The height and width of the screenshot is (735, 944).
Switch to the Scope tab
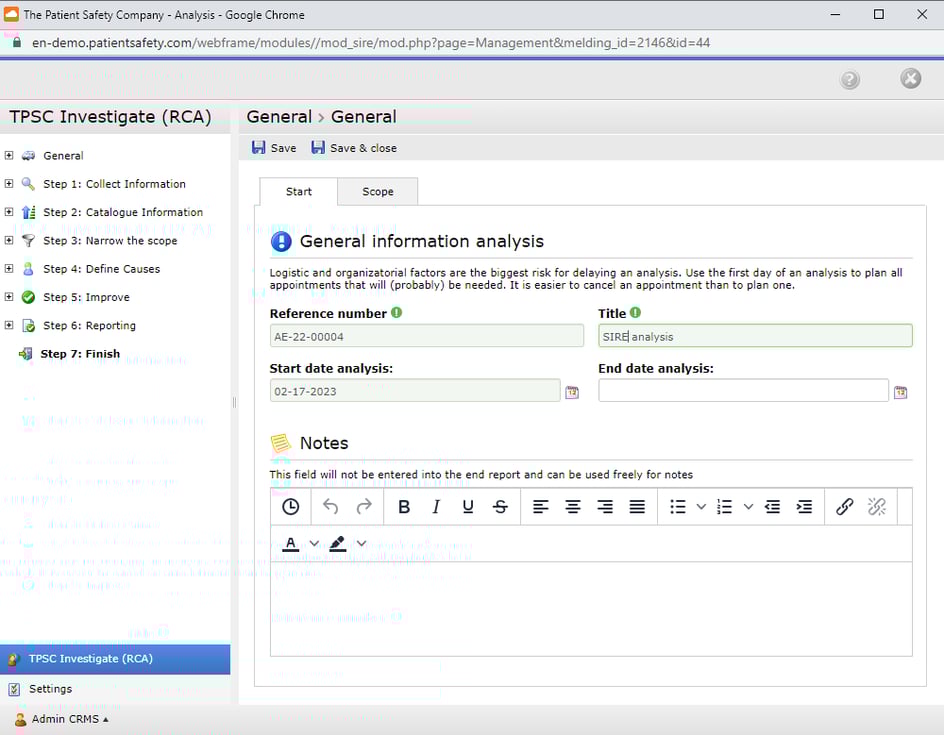[x=377, y=192]
